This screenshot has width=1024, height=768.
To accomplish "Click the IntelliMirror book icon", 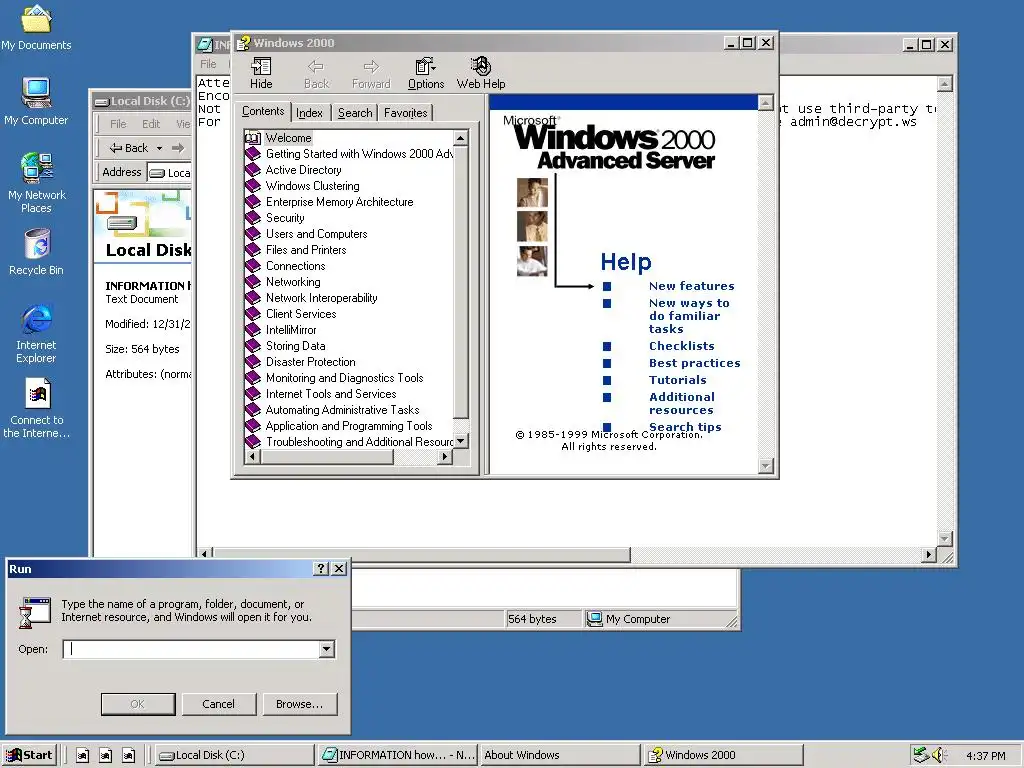I will click(x=253, y=330).
